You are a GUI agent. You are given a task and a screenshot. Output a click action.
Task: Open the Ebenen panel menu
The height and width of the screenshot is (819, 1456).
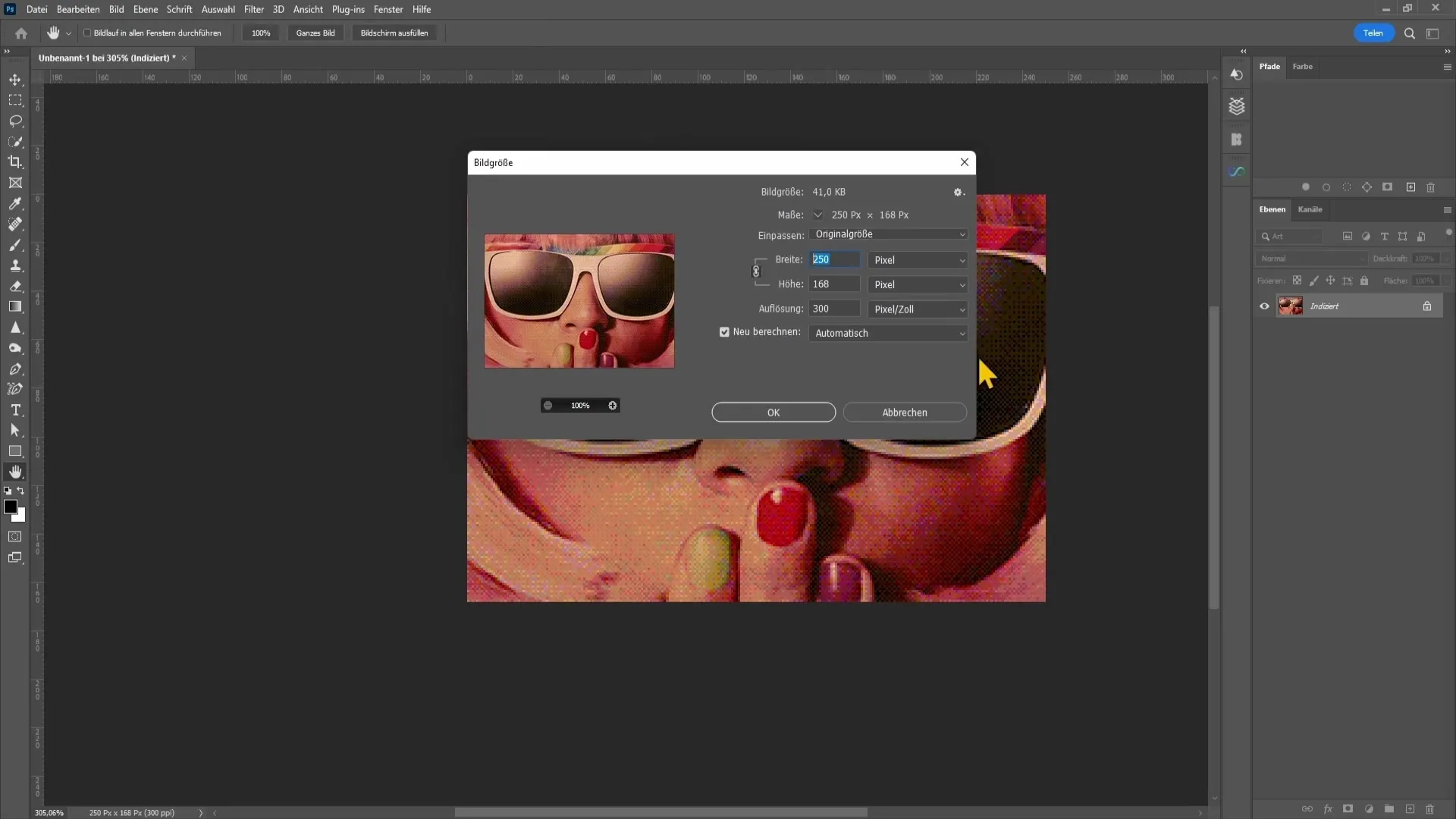click(1447, 210)
